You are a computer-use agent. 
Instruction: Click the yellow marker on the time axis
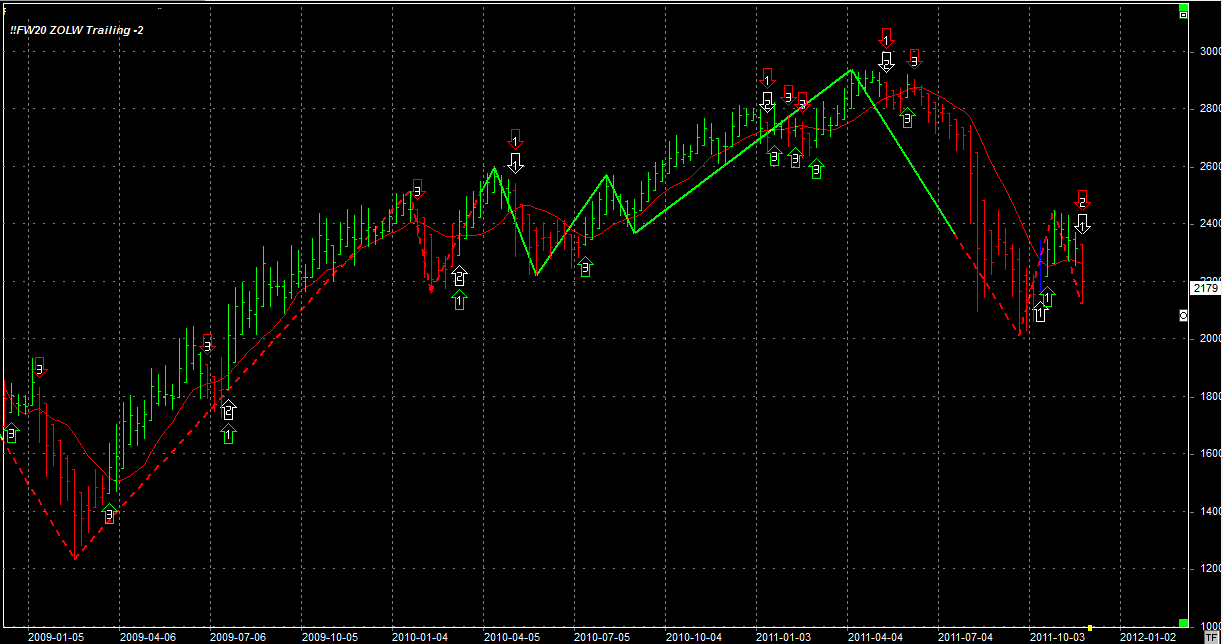click(1089, 627)
